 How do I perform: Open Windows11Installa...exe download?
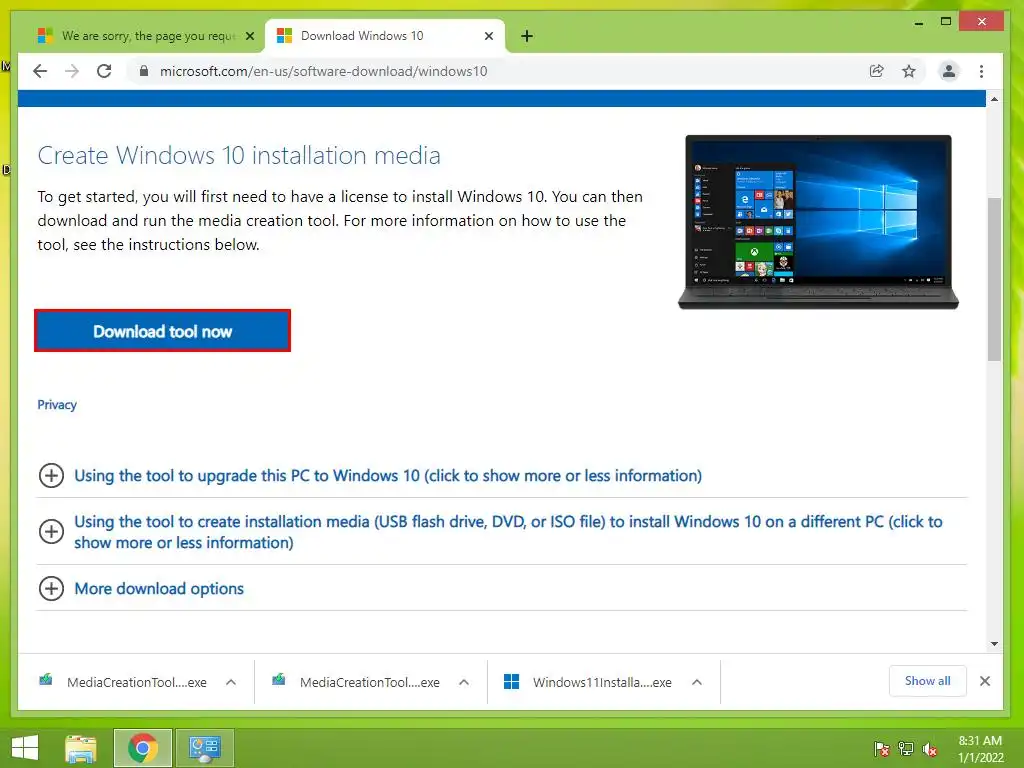588,682
